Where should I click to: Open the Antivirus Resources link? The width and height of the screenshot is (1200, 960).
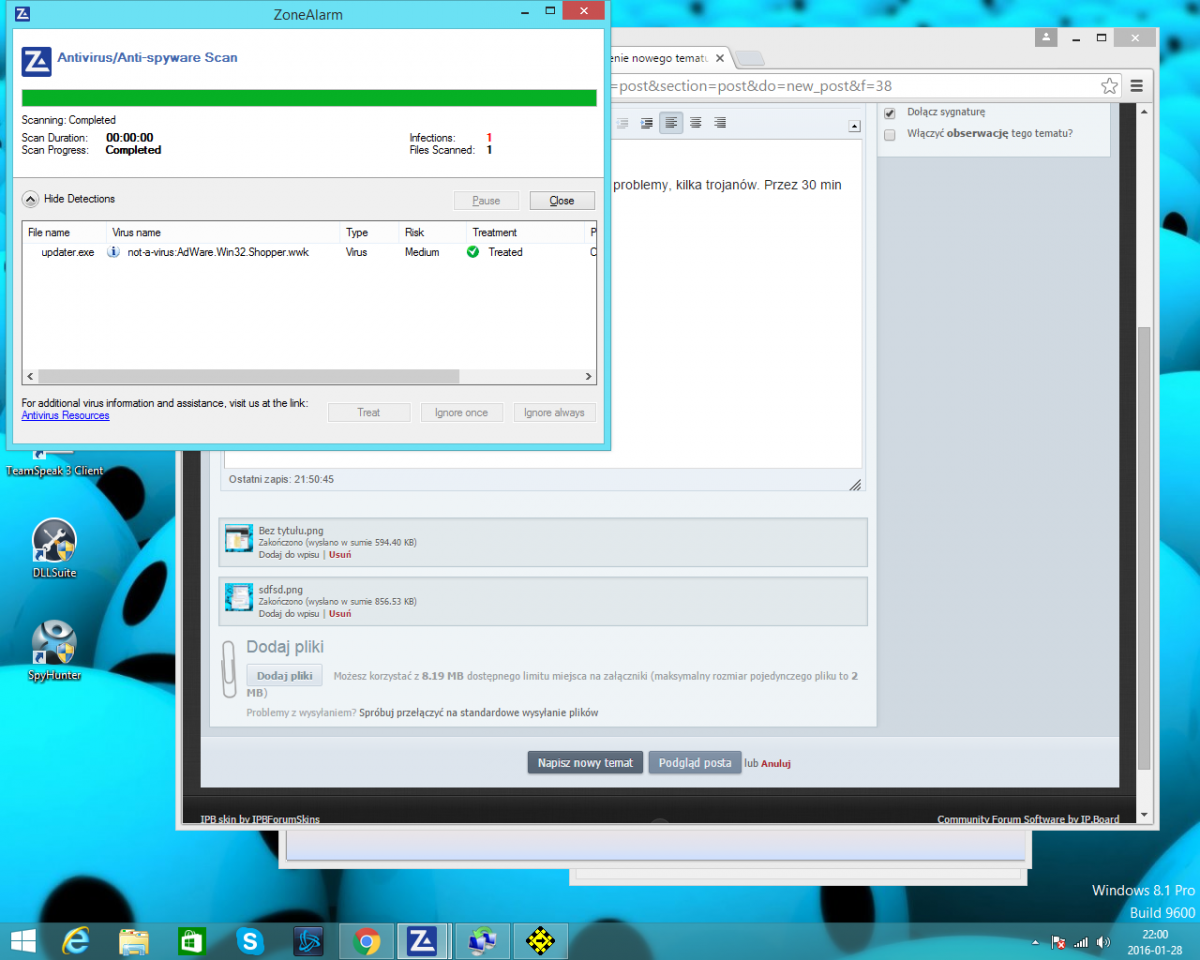point(66,415)
